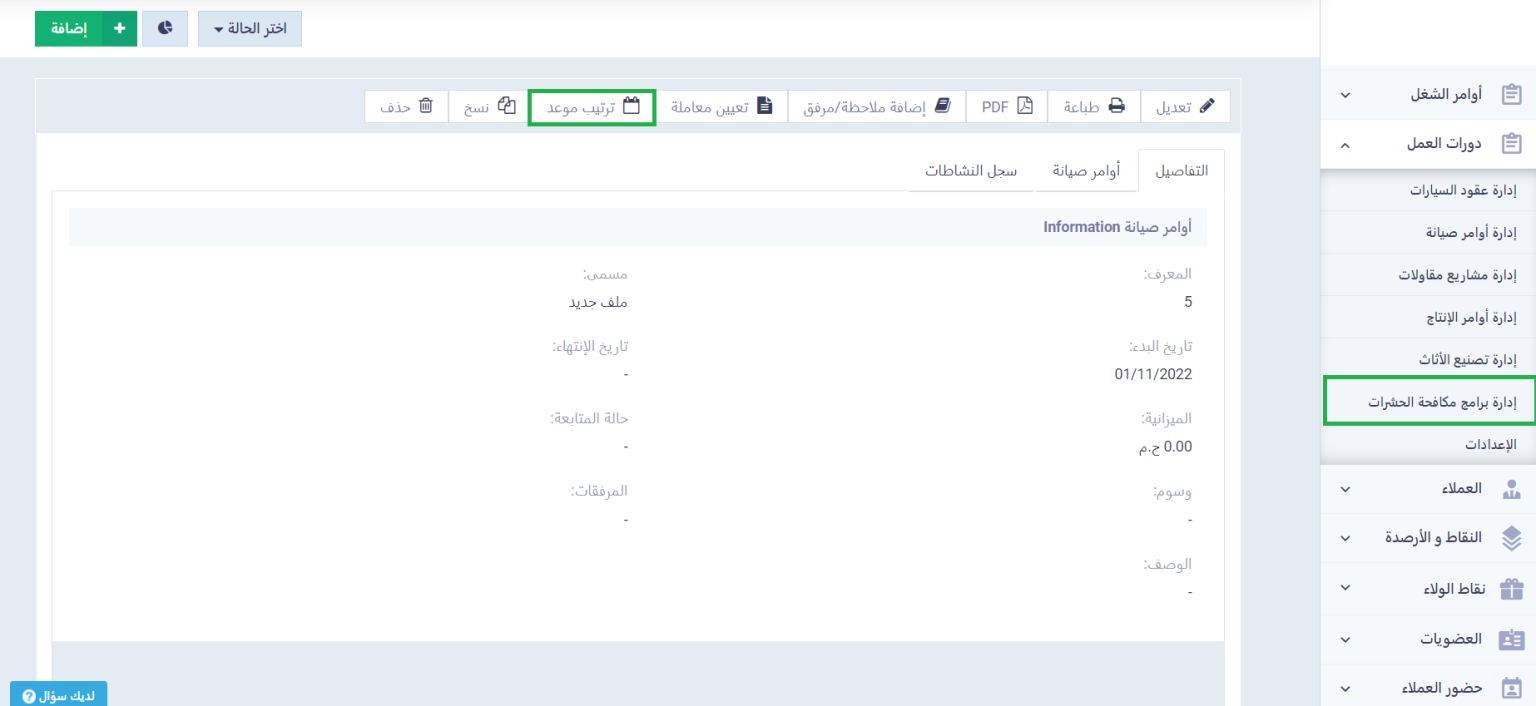This screenshot has height=706, width=1536.
Task: Click the green plus إضافة button
Action: click(86, 29)
